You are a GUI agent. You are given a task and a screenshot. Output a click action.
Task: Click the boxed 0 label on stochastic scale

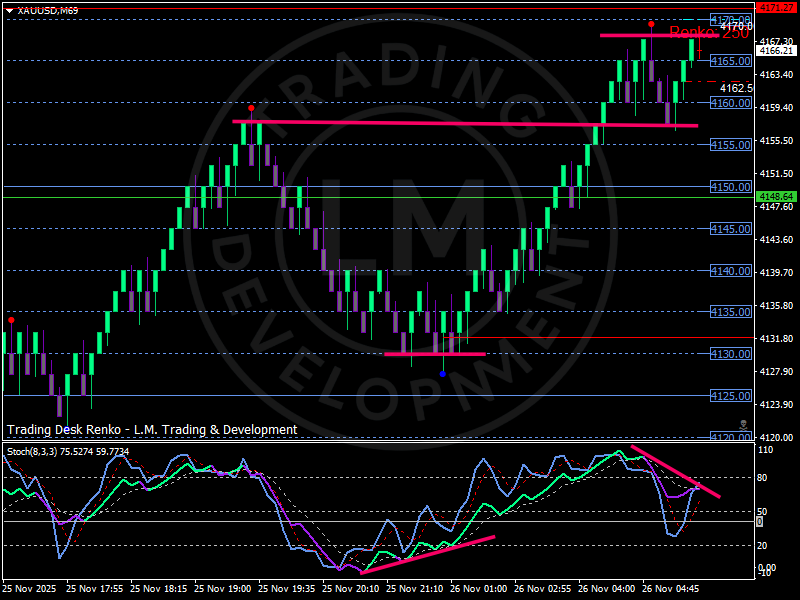pyautogui.click(x=760, y=521)
